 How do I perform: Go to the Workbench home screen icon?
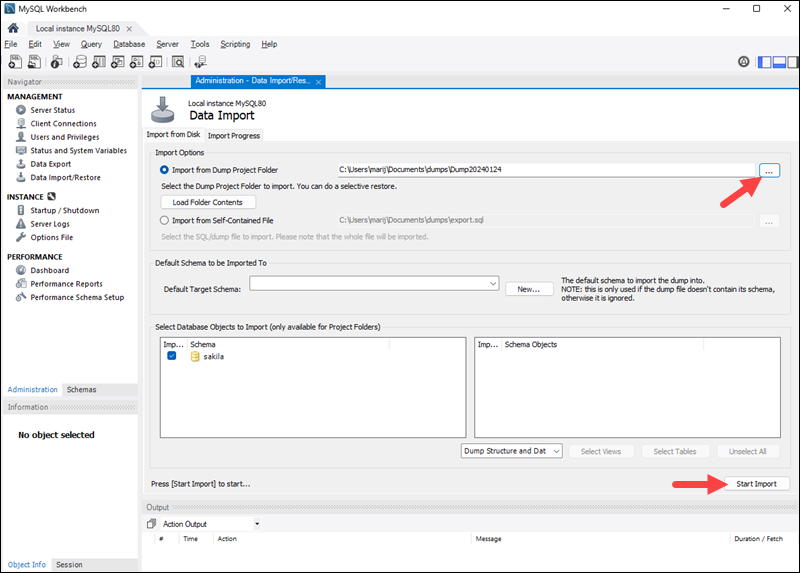(13, 28)
